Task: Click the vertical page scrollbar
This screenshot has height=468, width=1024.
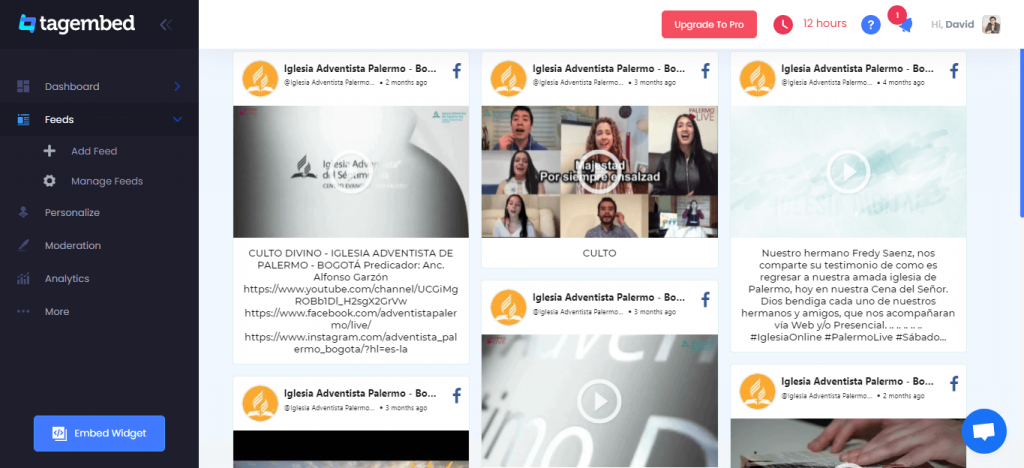Action: point(1021,134)
